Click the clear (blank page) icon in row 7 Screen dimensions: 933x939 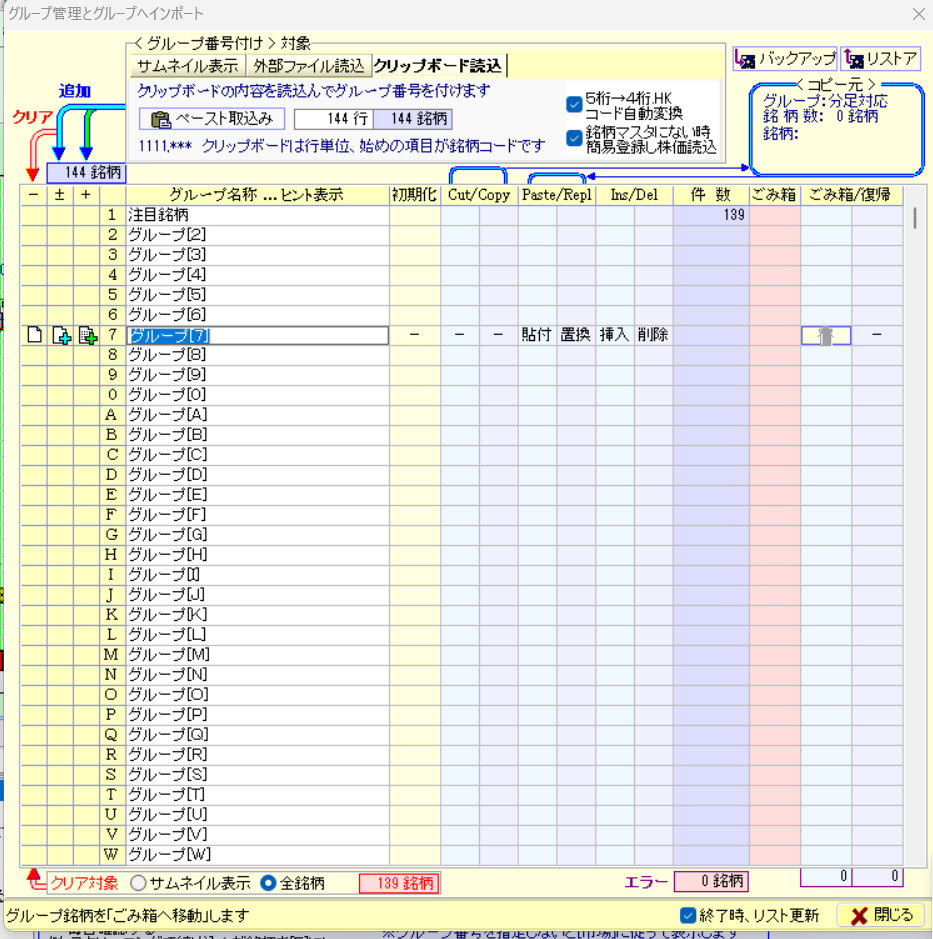pyautogui.click(x=34, y=336)
